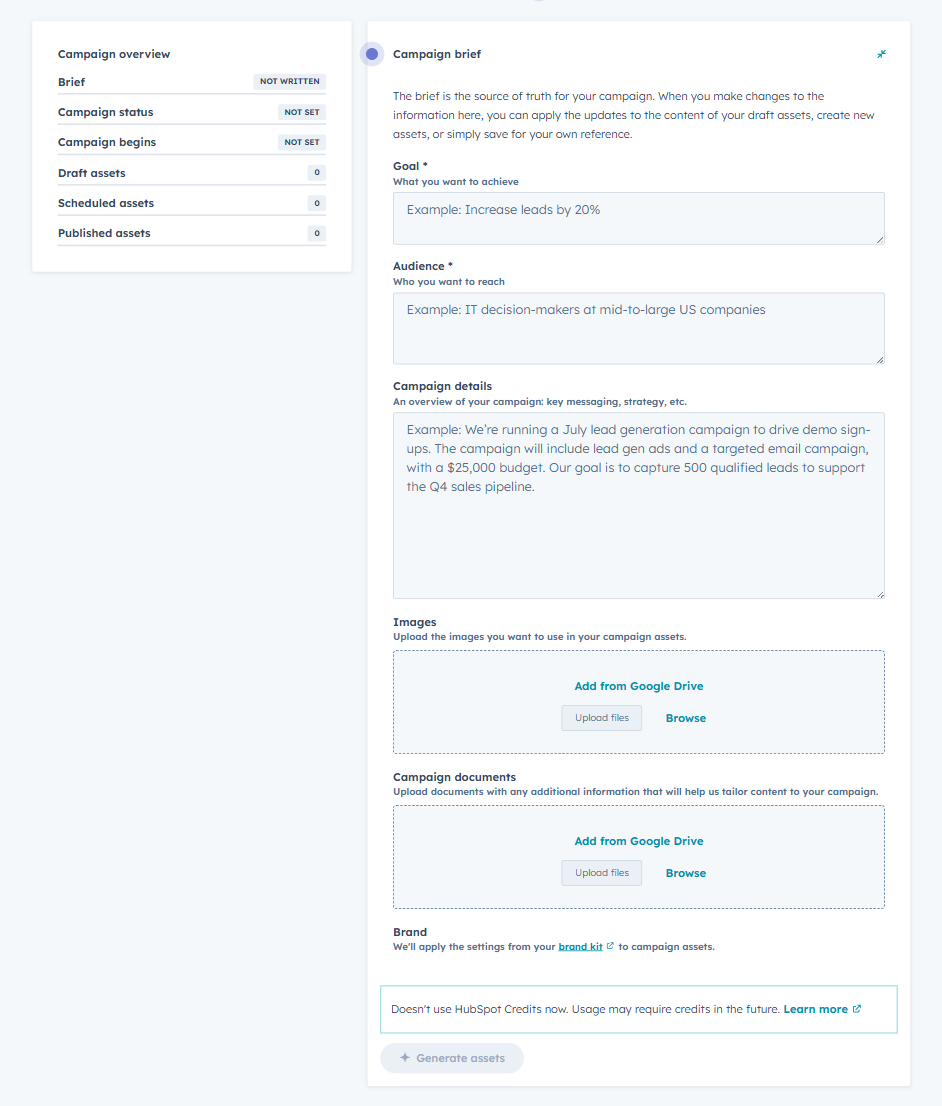
Task: Click Upload files under Images
Action: (601, 717)
